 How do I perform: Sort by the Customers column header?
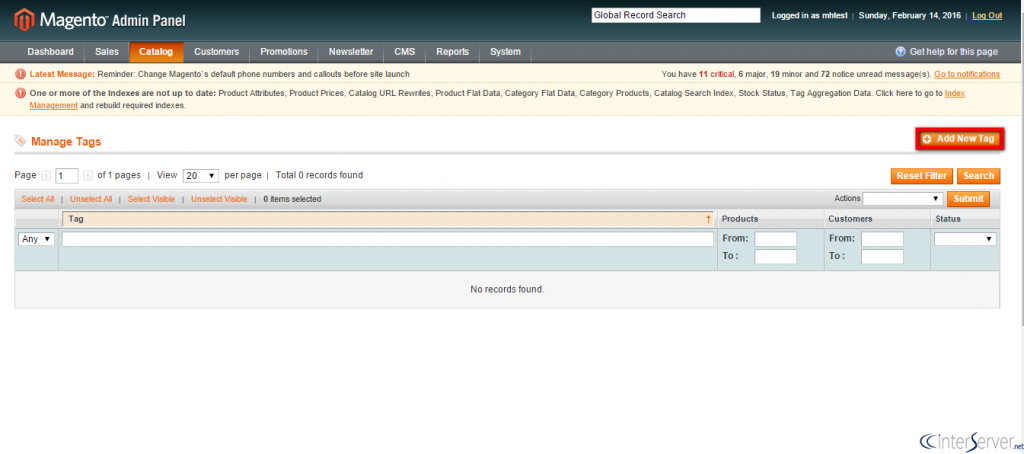click(877, 219)
